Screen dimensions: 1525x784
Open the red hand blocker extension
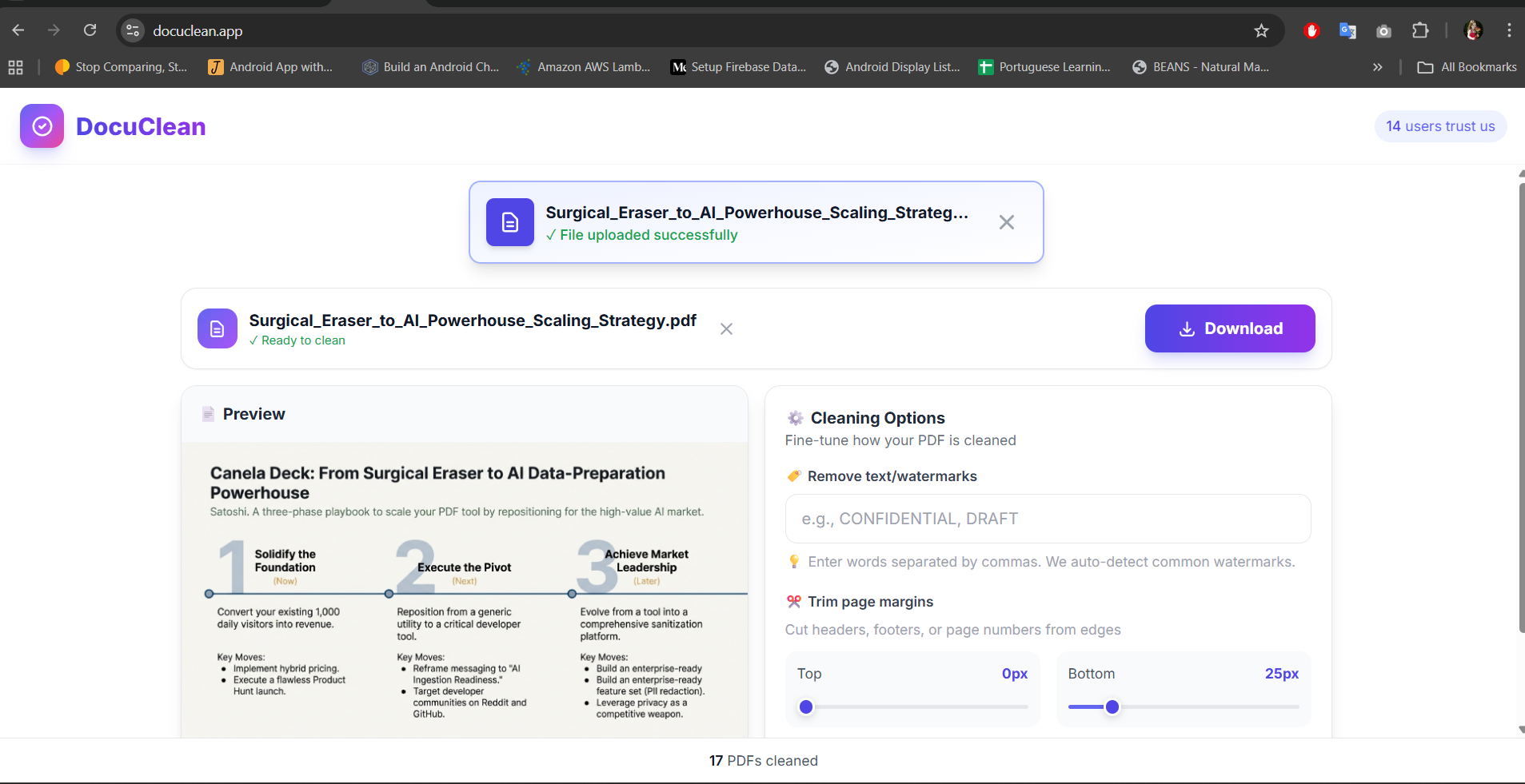1311,30
